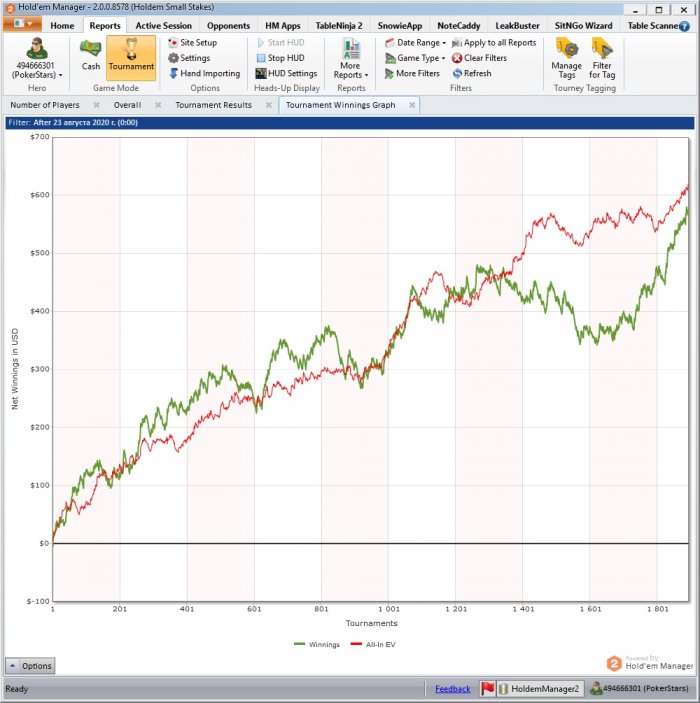Click the Hold'em Manager logo

tap(650, 663)
